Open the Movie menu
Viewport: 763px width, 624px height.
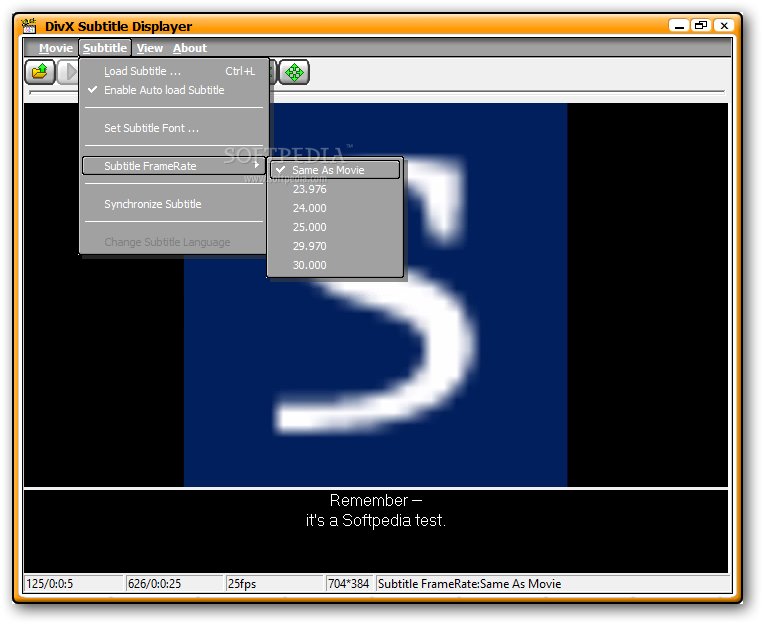pos(56,48)
